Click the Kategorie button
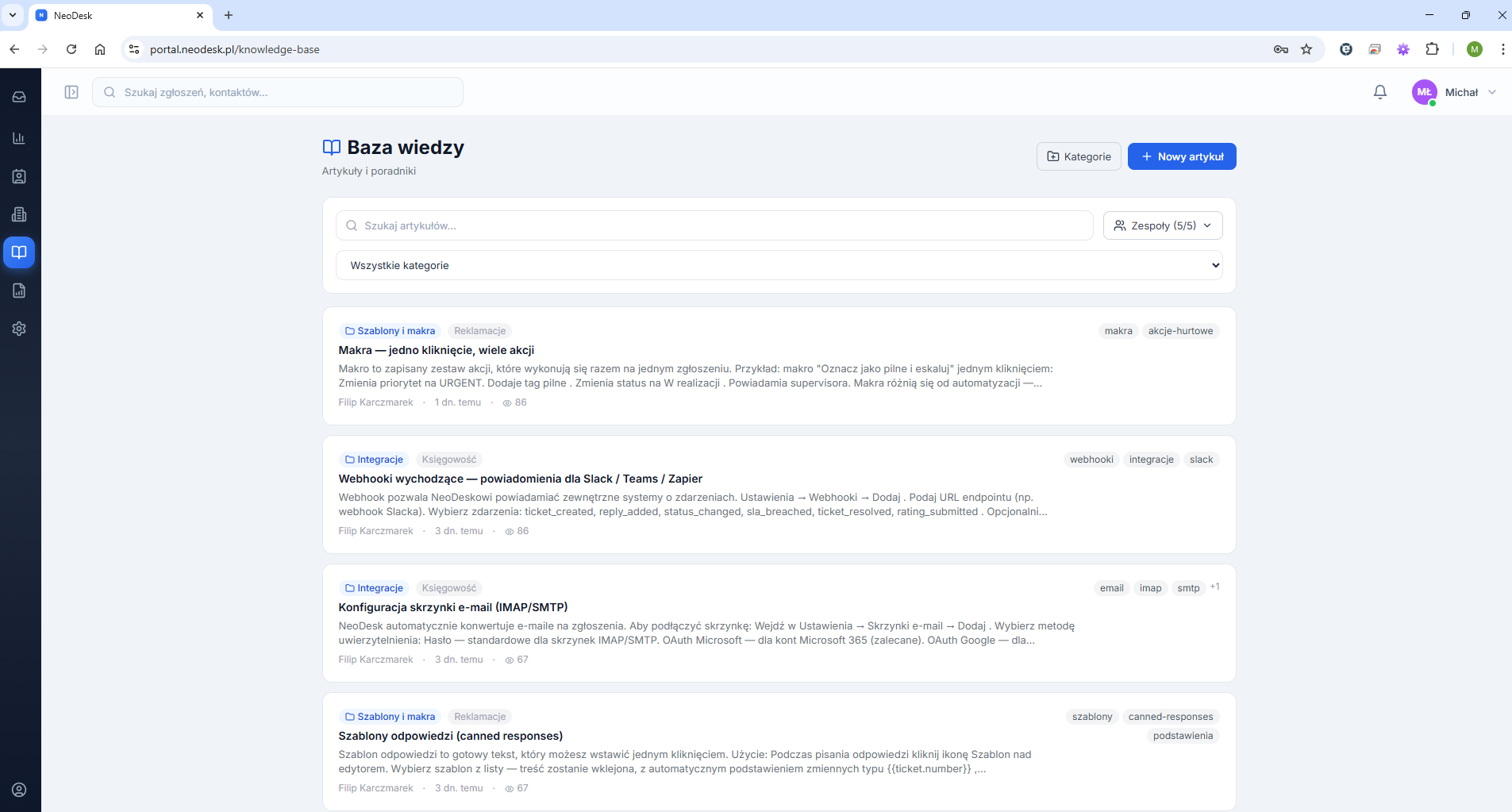The height and width of the screenshot is (812, 1512). point(1079,156)
